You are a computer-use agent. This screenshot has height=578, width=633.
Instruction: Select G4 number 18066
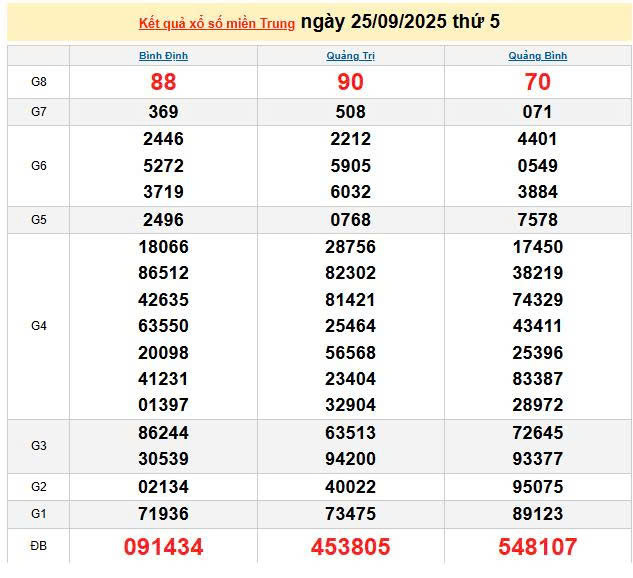tap(163, 247)
